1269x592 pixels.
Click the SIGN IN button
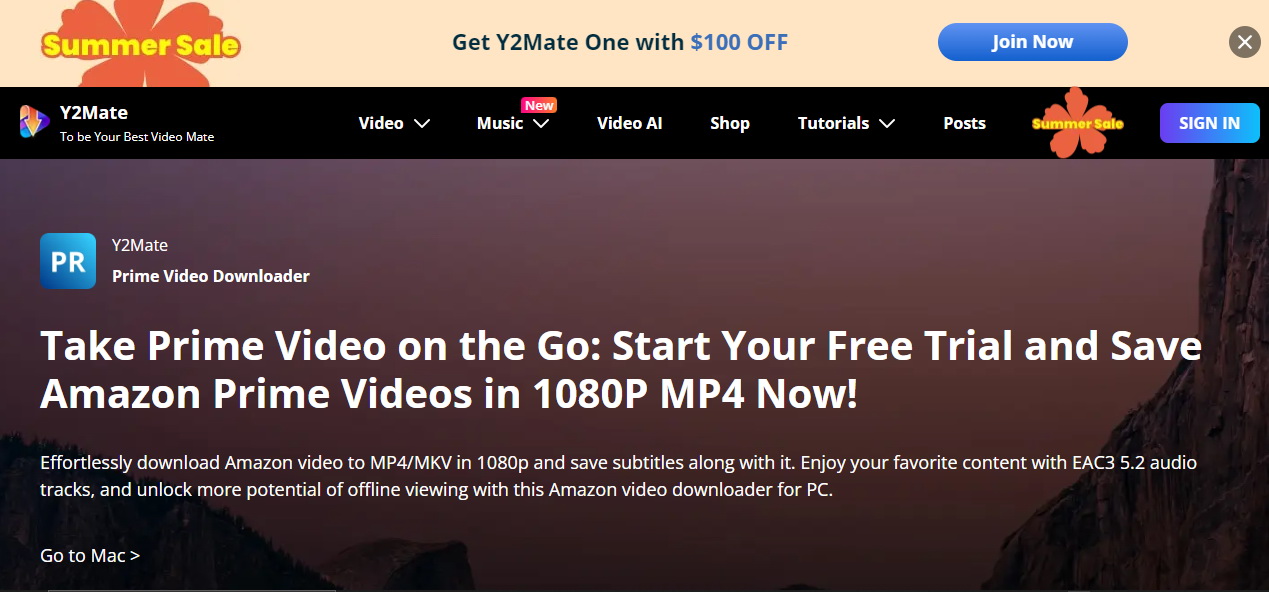[1209, 123]
